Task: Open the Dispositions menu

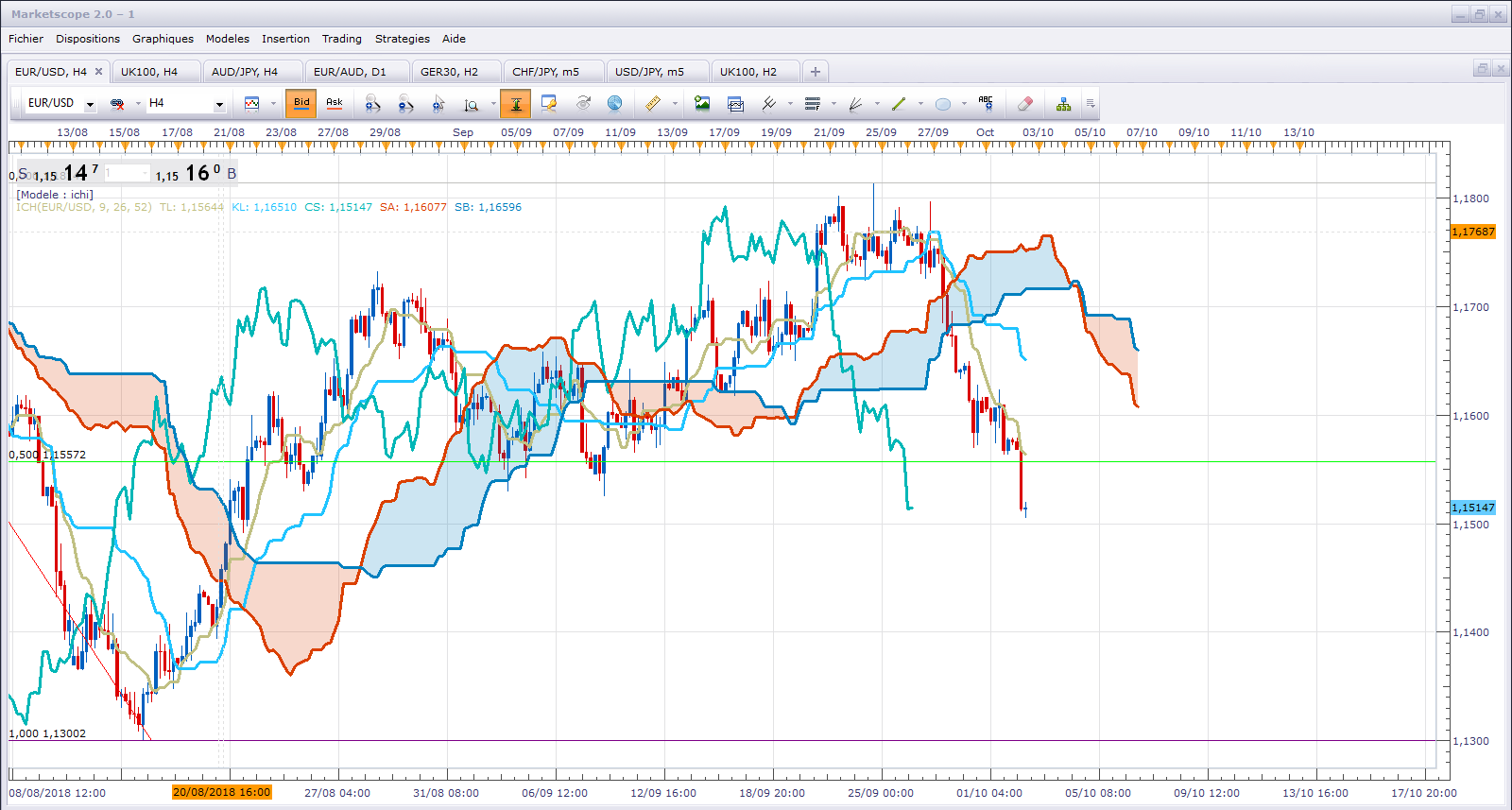Action: point(88,39)
